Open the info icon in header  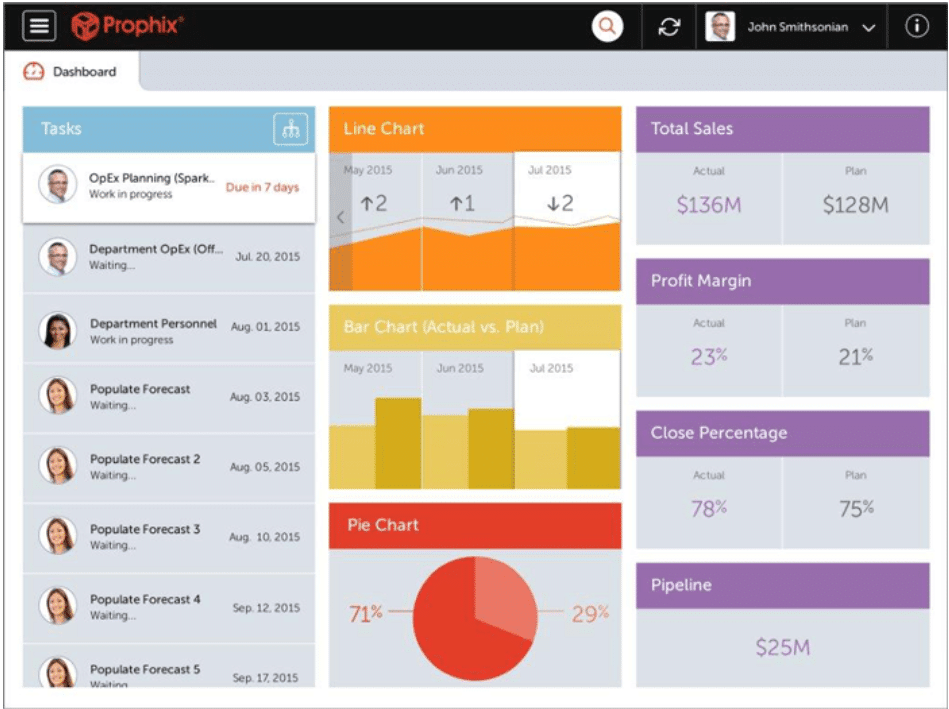[916, 26]
